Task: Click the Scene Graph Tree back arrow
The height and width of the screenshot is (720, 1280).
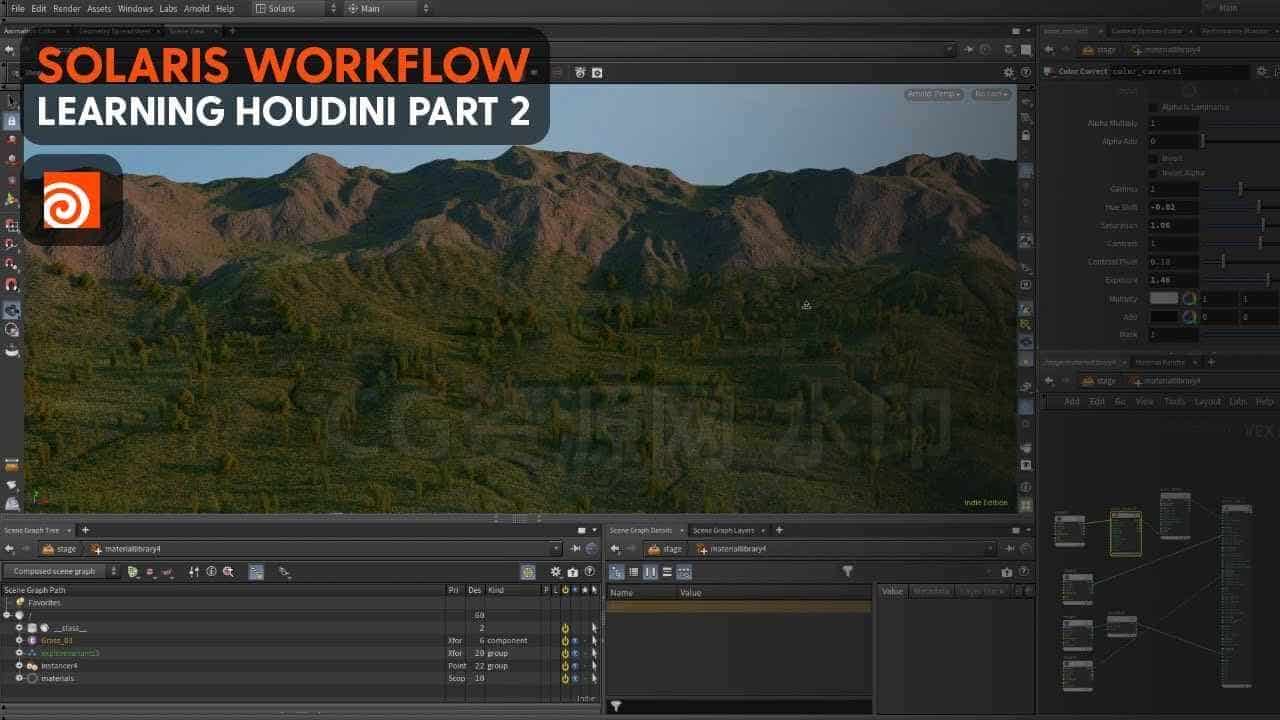Action: click(9, 549)
